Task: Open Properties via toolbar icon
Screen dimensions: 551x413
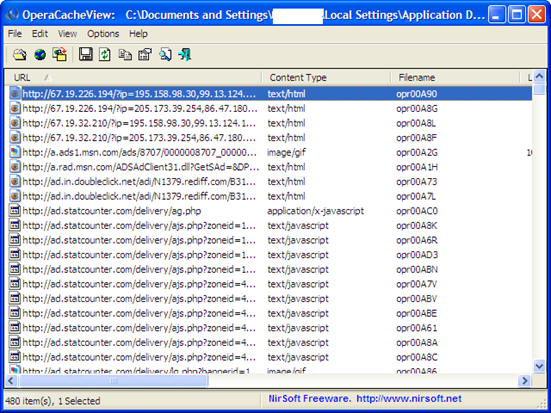Action: pyautogui.click(x=145, y=55)
